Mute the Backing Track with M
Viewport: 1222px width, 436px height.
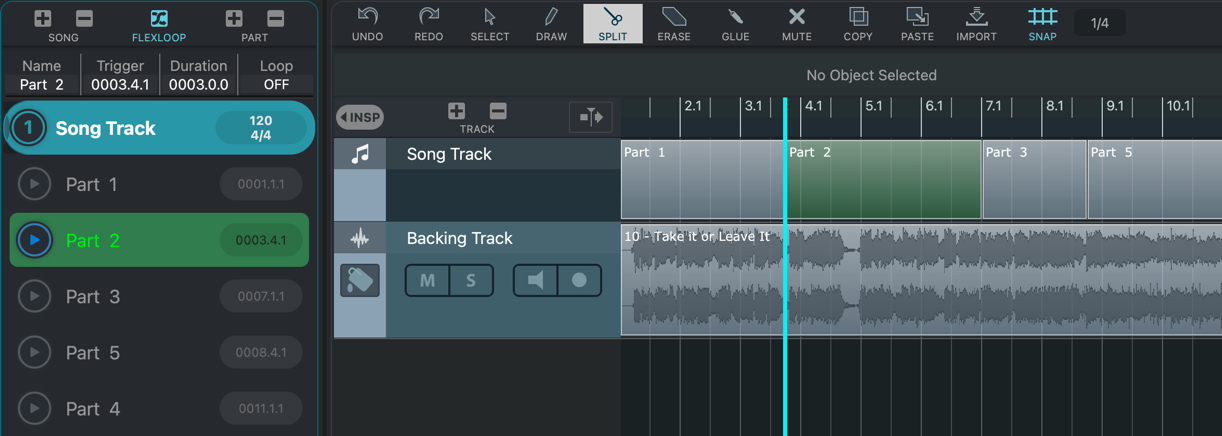point(427,281)
